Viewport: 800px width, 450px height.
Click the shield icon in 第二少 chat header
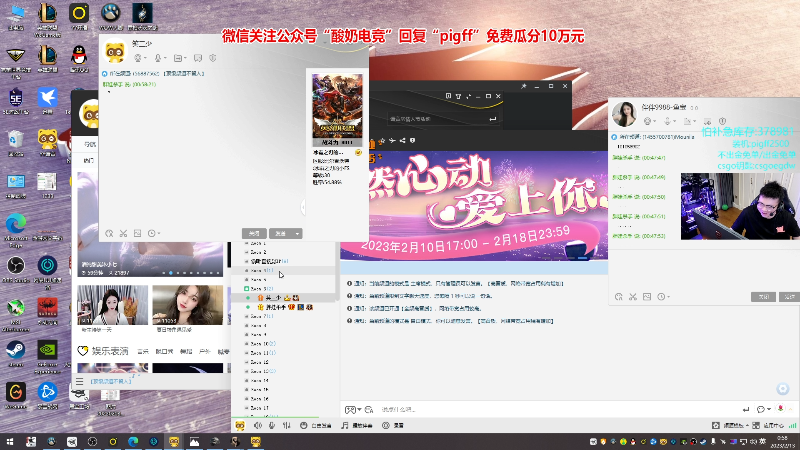coord(213,58)
